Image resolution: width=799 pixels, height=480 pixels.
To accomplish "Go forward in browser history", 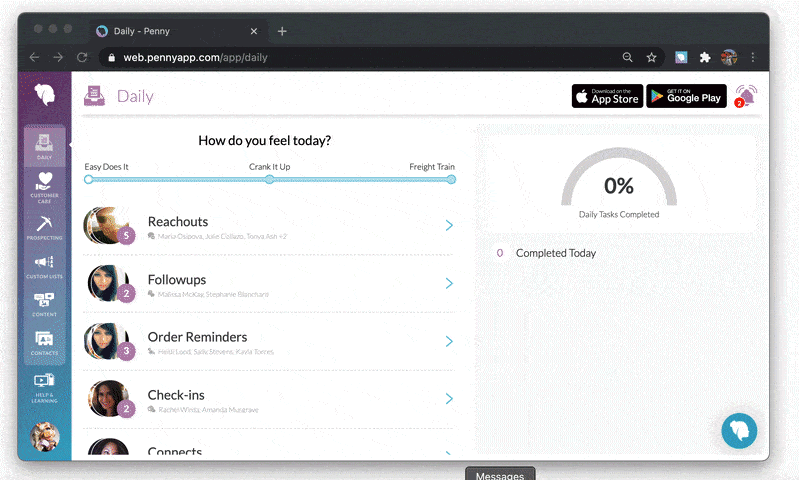I will pos(58,57).
